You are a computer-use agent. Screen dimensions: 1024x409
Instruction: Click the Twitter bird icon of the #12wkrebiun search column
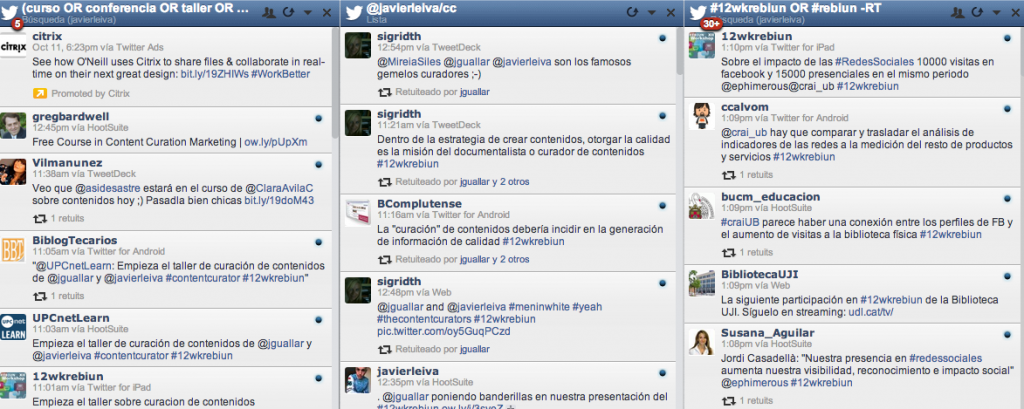click(x=699, y=11)
